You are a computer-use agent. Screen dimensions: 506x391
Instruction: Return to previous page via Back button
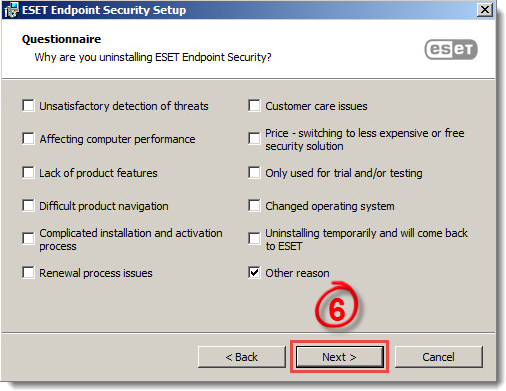point(242,357)
